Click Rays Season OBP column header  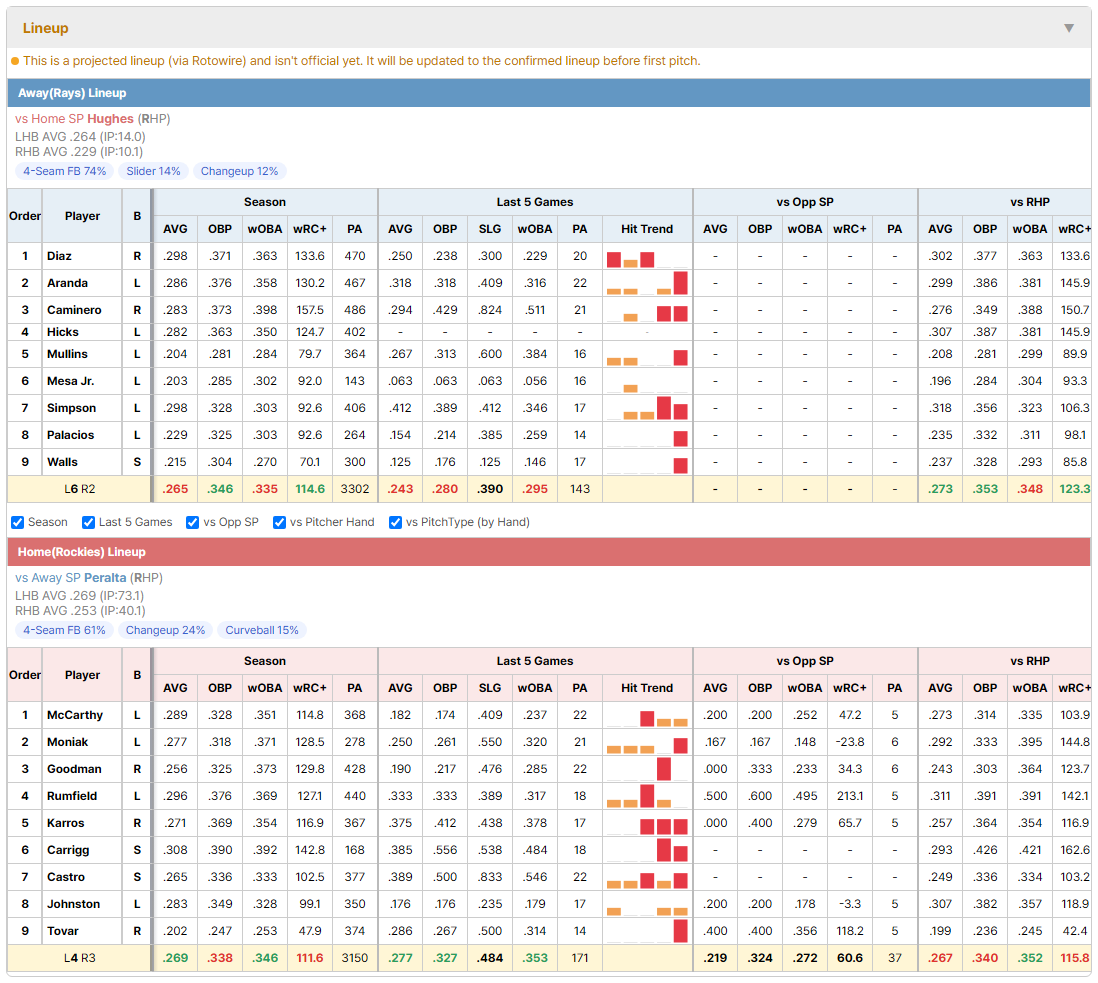(x=220, y=230)
